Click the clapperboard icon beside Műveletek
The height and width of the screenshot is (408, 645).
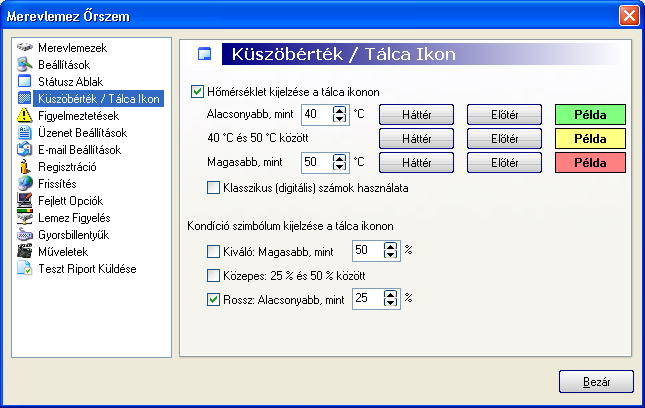[25, 251]
